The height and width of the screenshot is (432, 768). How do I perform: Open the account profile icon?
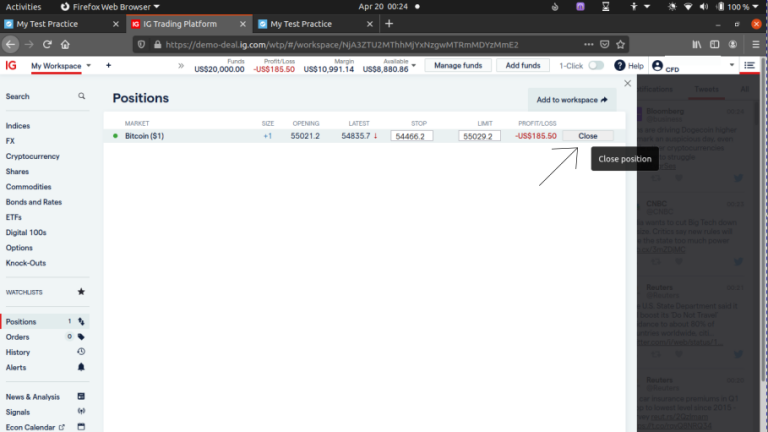coord(657,65)
